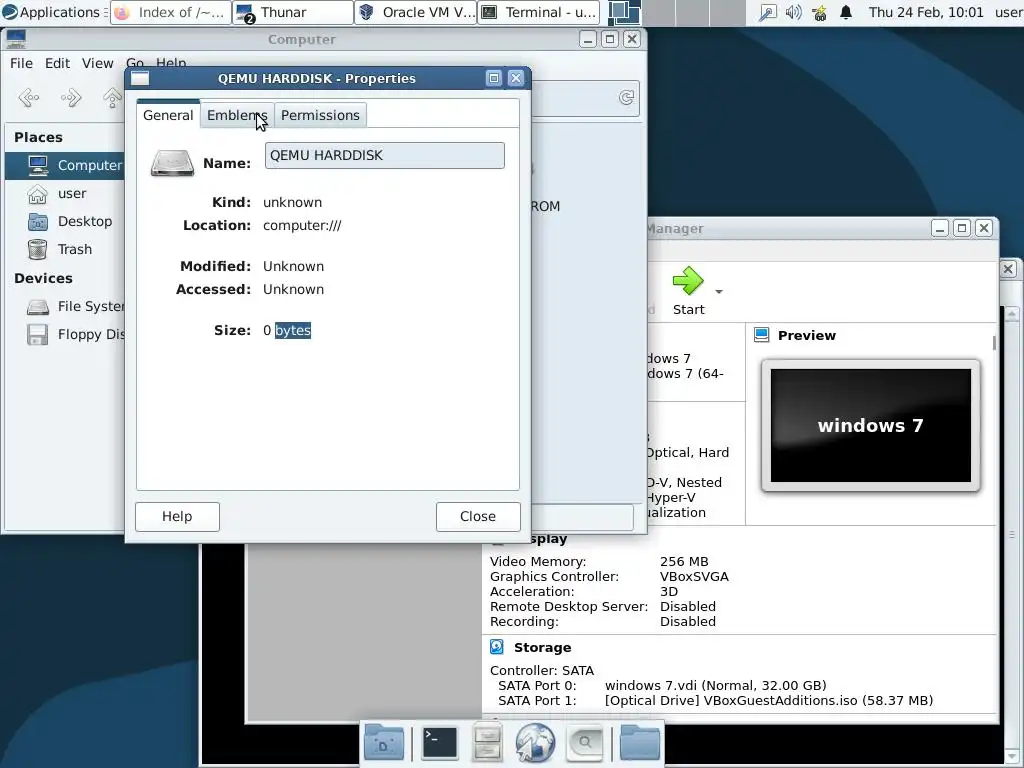Open the Permissions tab
1024x768 pixels.
point(320,116)
